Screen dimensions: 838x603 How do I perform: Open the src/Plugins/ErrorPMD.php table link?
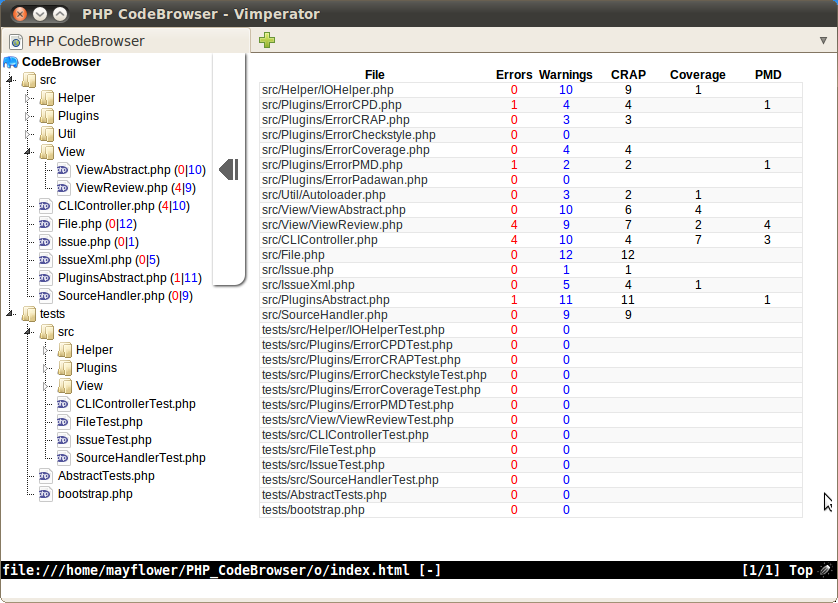click(332, 165)
